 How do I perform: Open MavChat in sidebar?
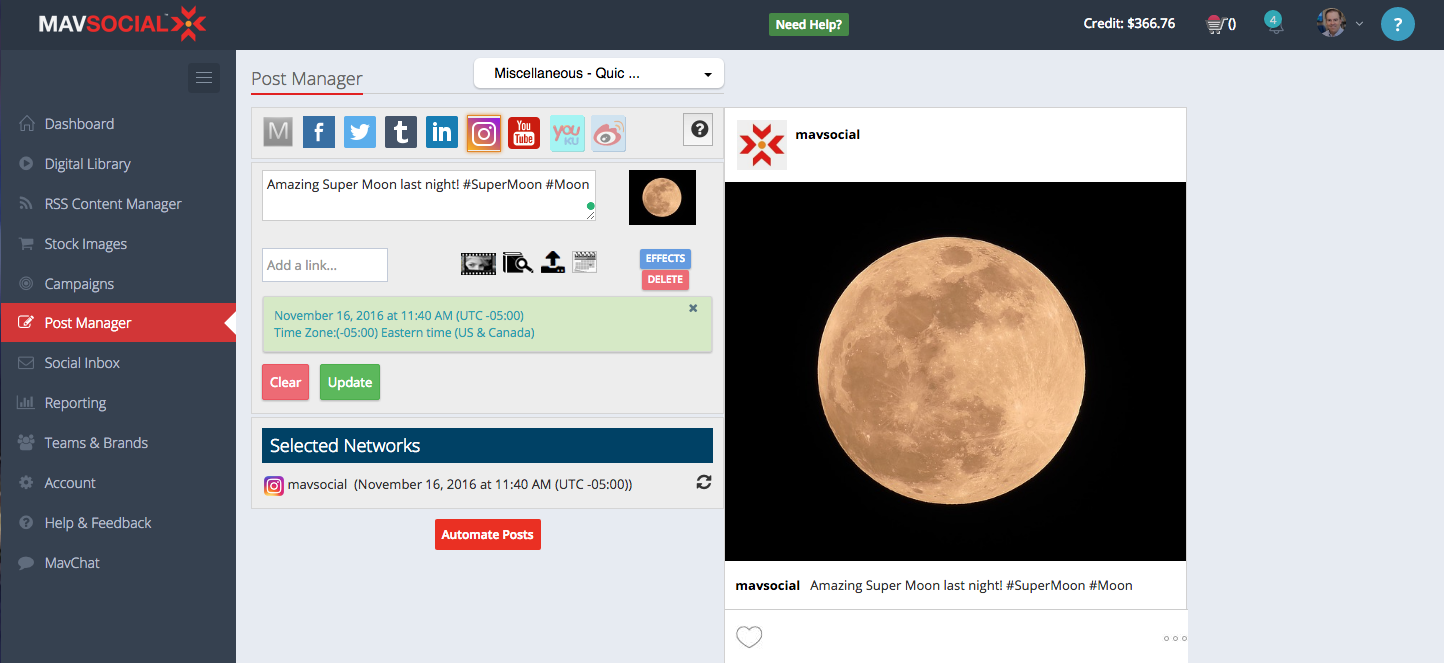click(x=72, y=563)
